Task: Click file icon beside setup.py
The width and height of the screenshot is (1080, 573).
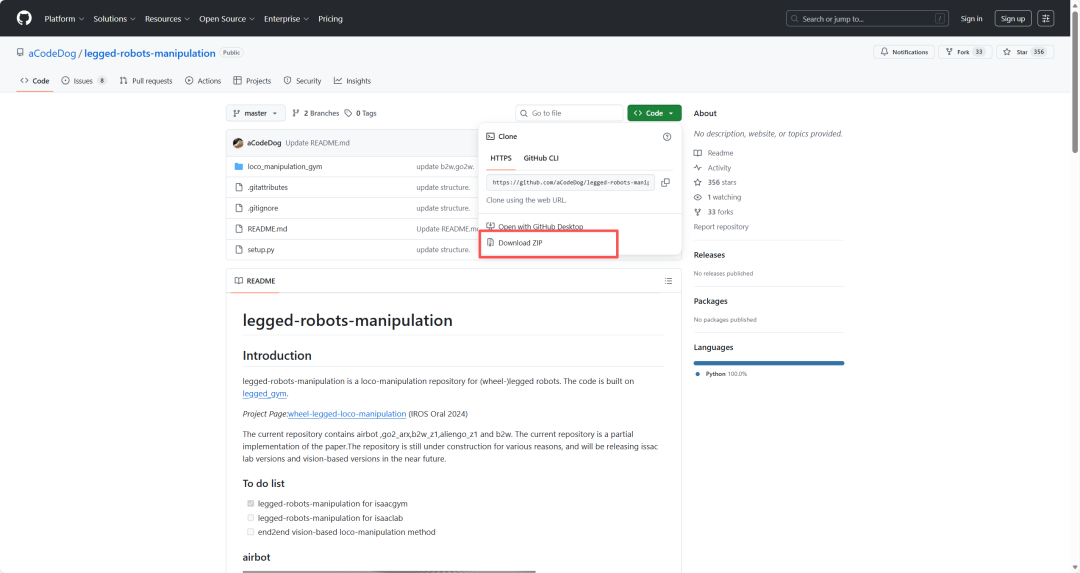Action: click(238, 249)
